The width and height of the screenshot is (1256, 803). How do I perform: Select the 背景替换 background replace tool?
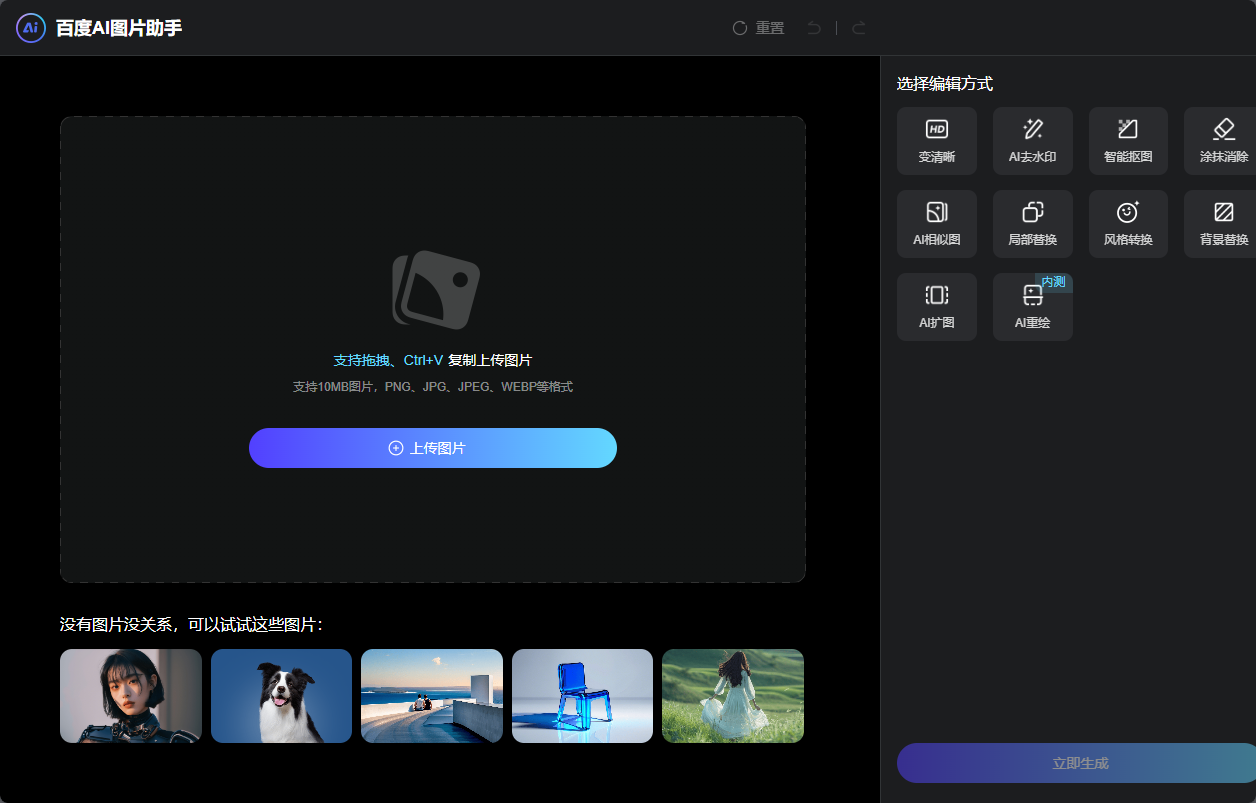[1222, 224]
